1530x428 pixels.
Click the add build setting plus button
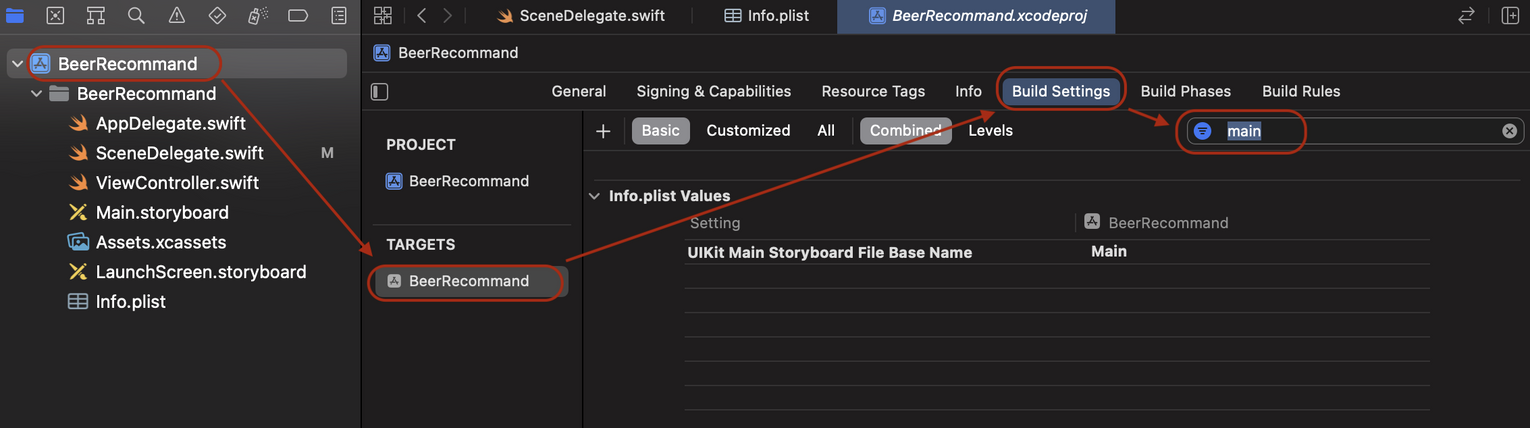click(x=603, y=131)
